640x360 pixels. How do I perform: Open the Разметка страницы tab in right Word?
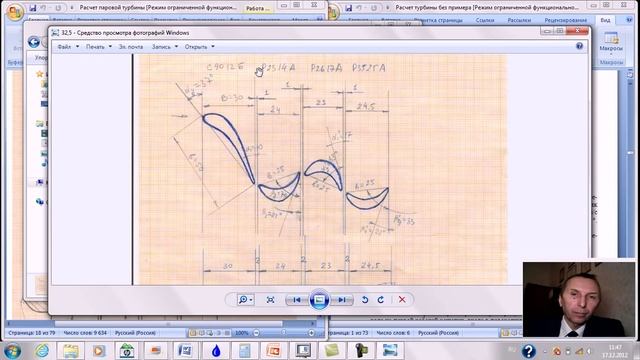coord(438,20)
